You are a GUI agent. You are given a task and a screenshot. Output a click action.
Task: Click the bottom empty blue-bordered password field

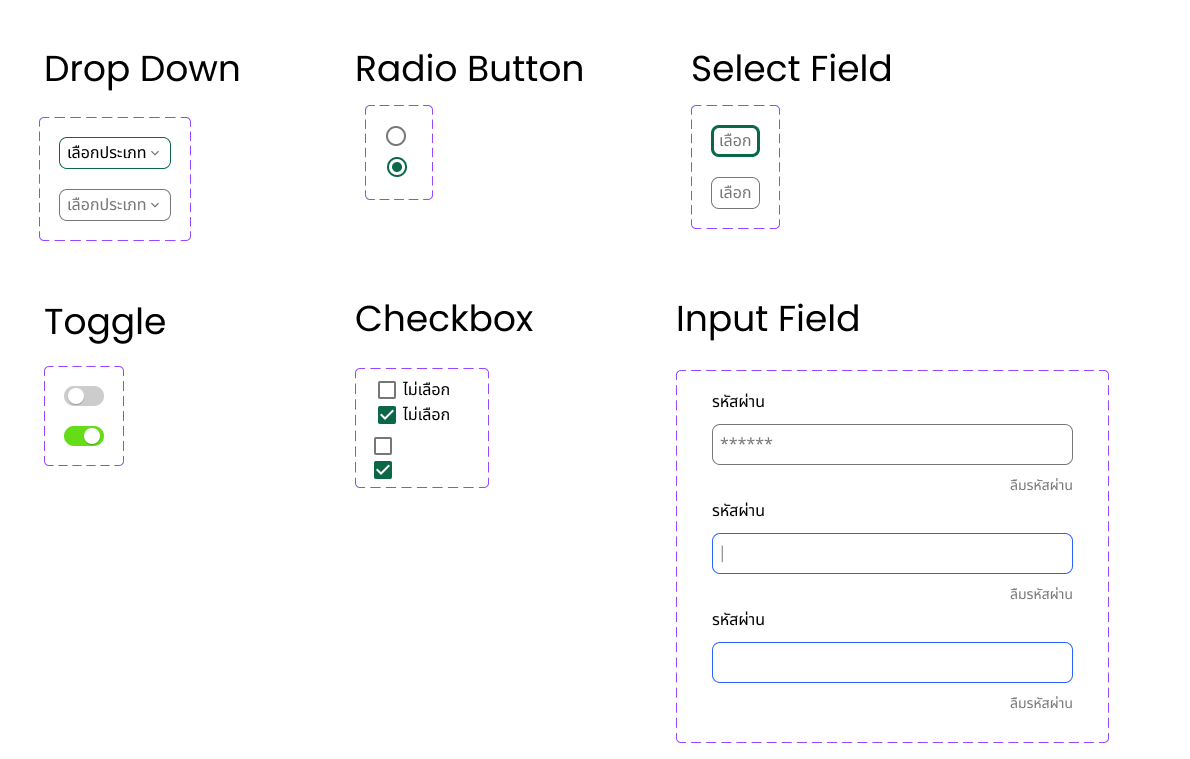pos(892,662)
